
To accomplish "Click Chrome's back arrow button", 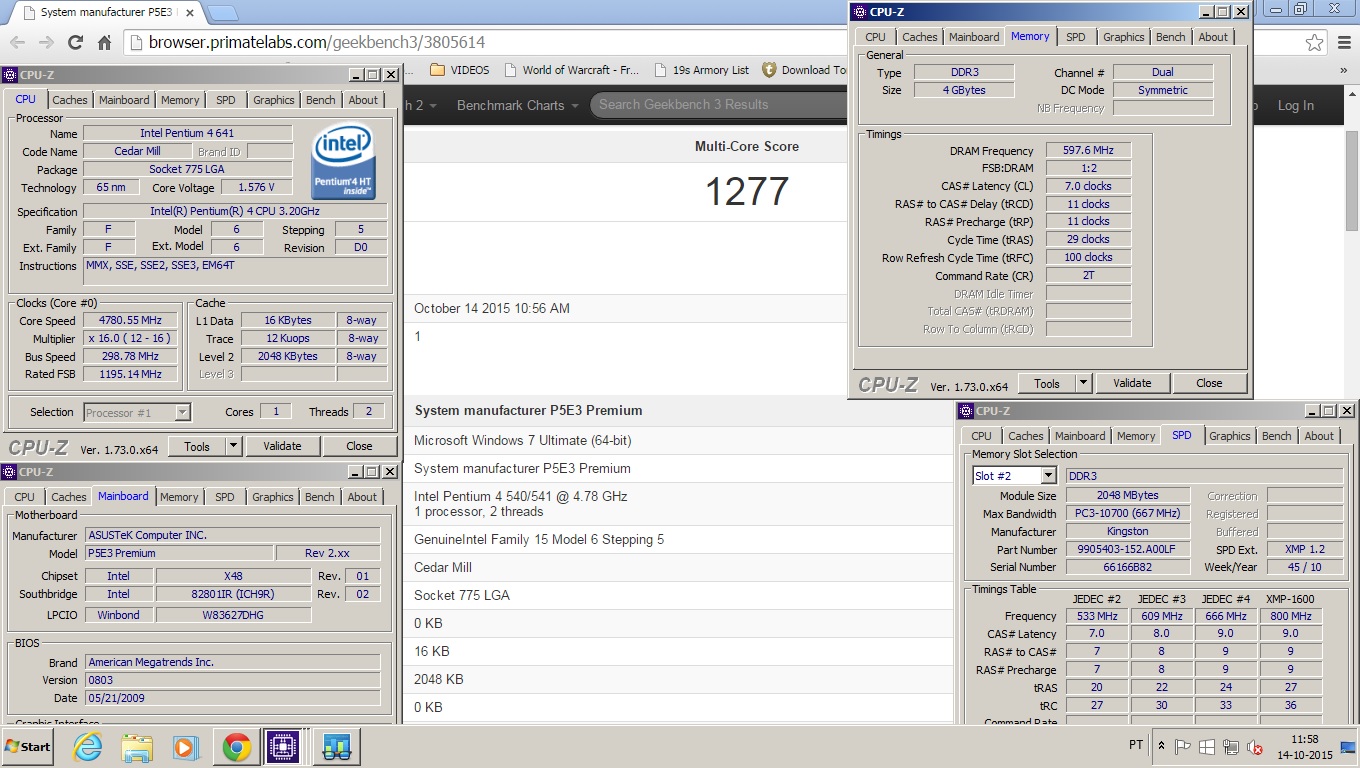I will 17,42.
